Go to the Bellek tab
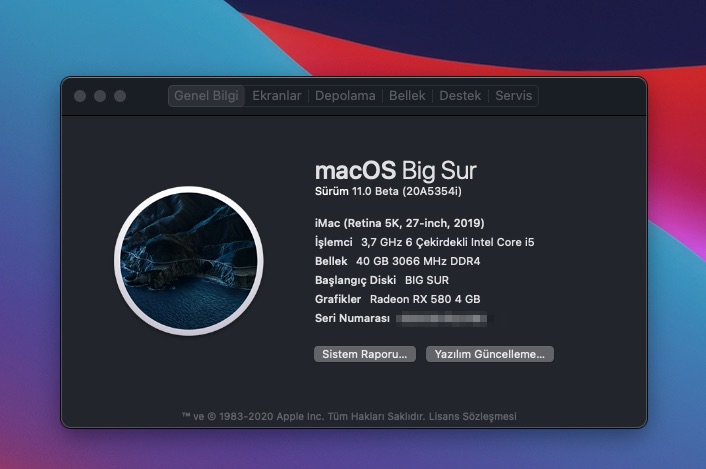 click(407, 96)
